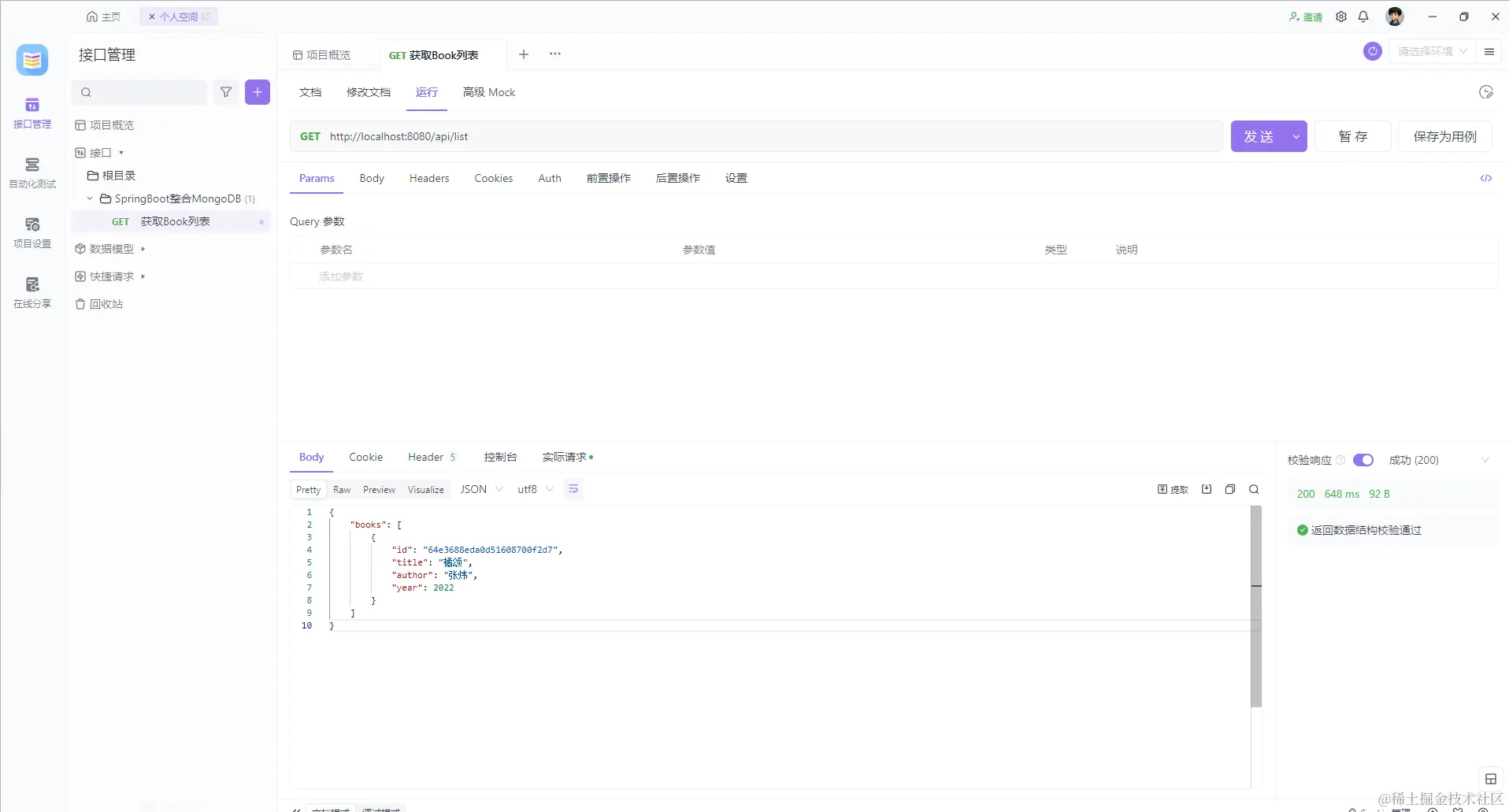The height and width of the screenshot is (812, 1509).
Task: Open 在线分享 in the sidebar
Action: point(32,293)
